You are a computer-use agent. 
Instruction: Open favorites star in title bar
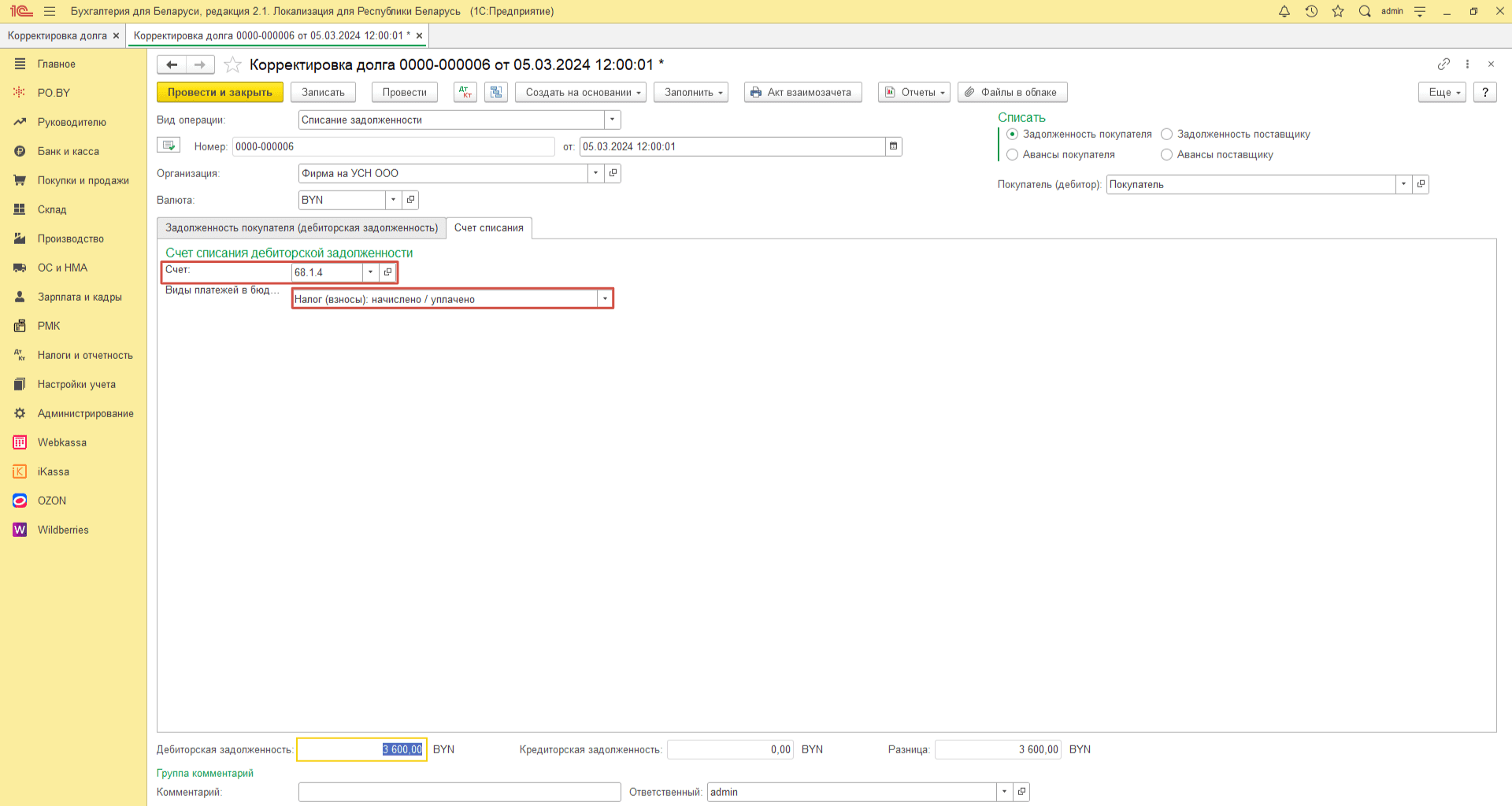pyautogui.click(x=1338, y=11)
